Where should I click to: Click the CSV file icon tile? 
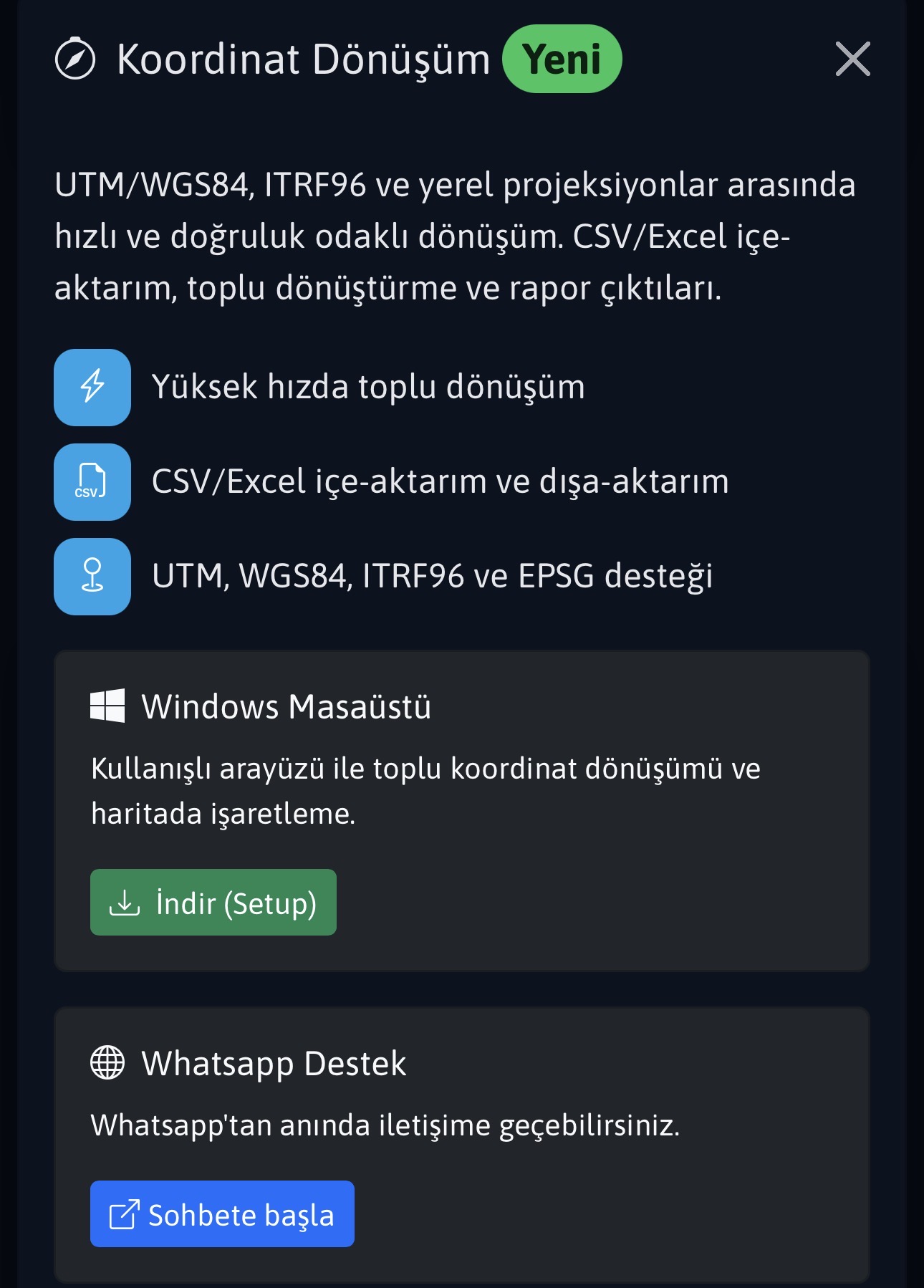(92, 482)
